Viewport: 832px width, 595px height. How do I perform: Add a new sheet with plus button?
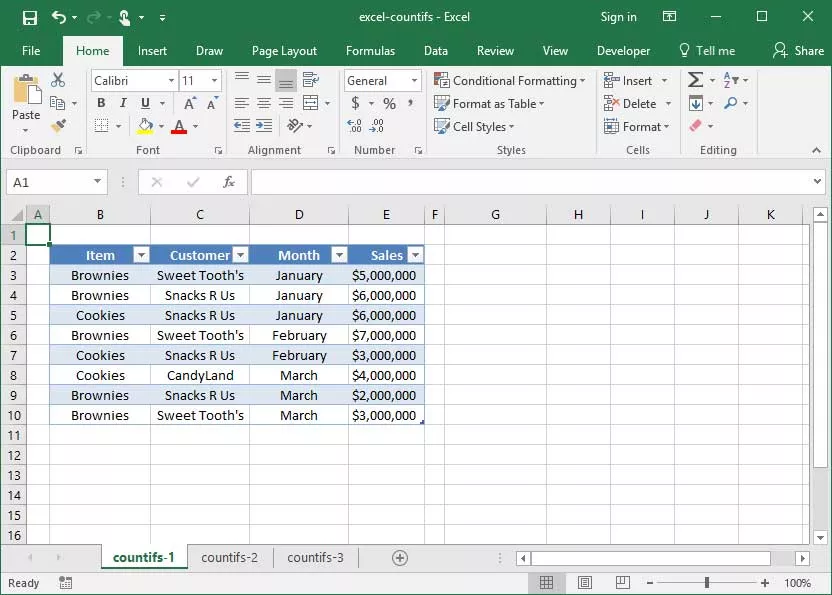[x=400, y=558]
